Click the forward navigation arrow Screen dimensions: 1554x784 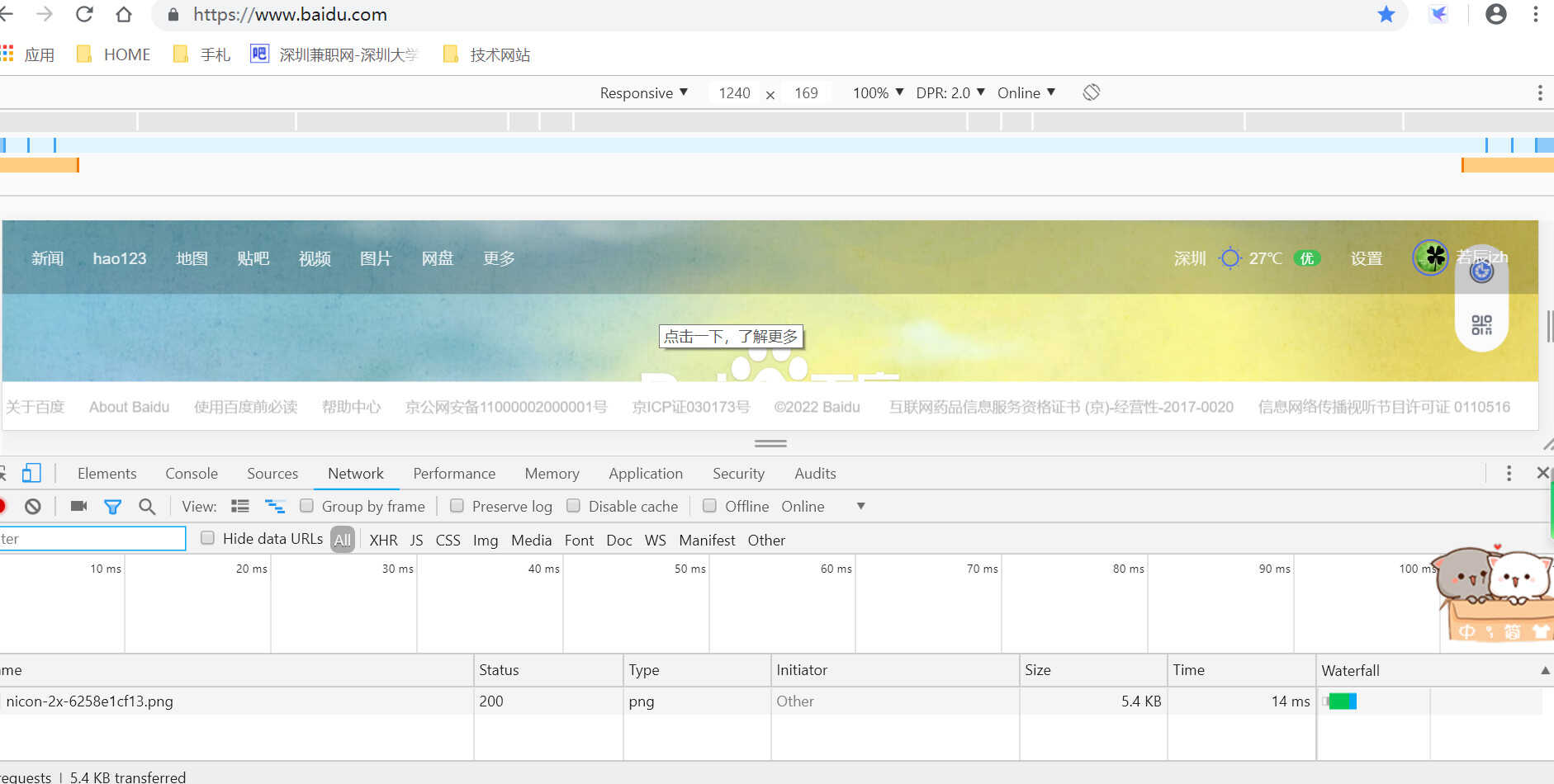tap(45, 14)
